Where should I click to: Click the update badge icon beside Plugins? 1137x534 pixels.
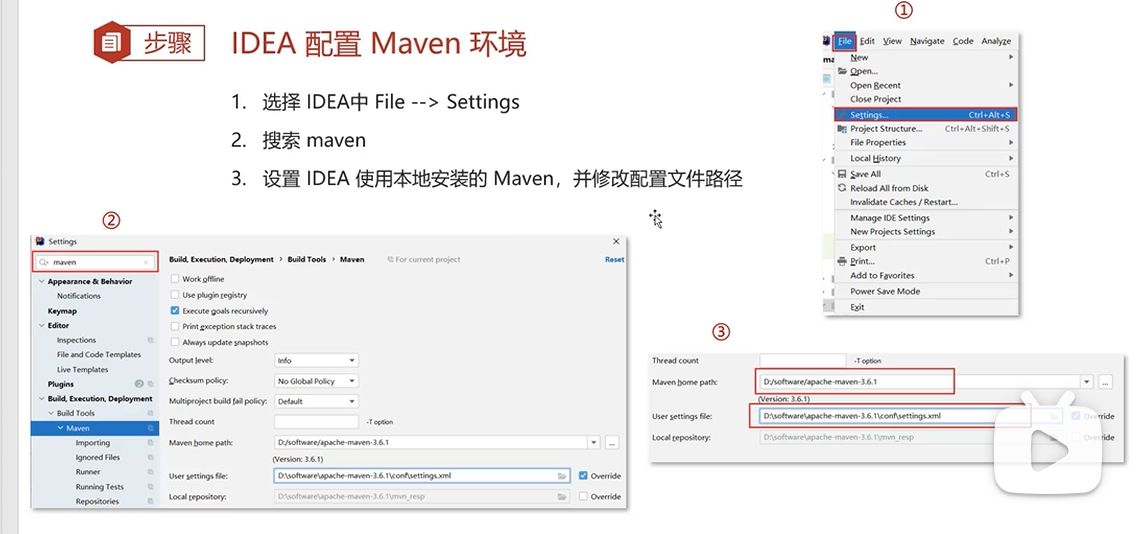pos(139,384)
